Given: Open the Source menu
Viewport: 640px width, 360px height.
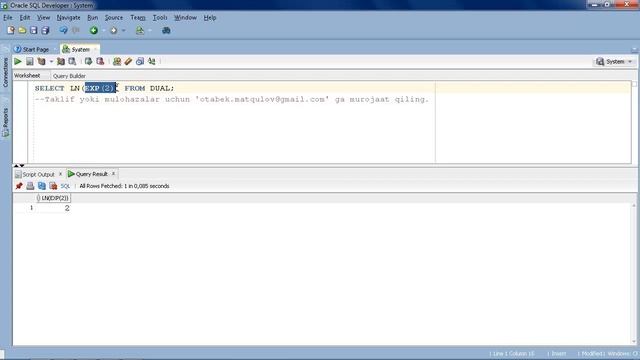Looking at the screenshot, I should [113, 18].
